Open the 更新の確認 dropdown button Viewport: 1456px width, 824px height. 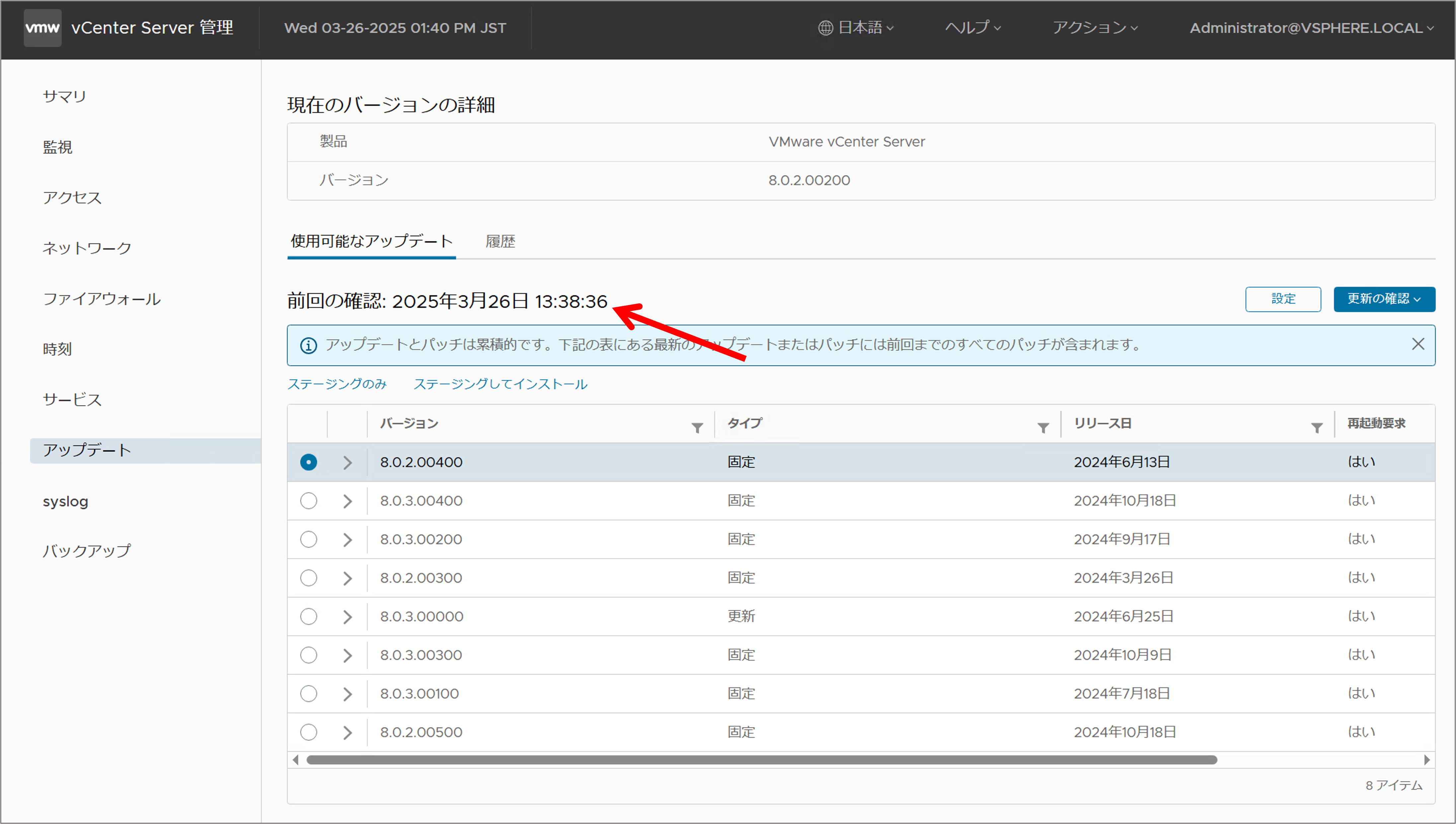click(1384, 299)
